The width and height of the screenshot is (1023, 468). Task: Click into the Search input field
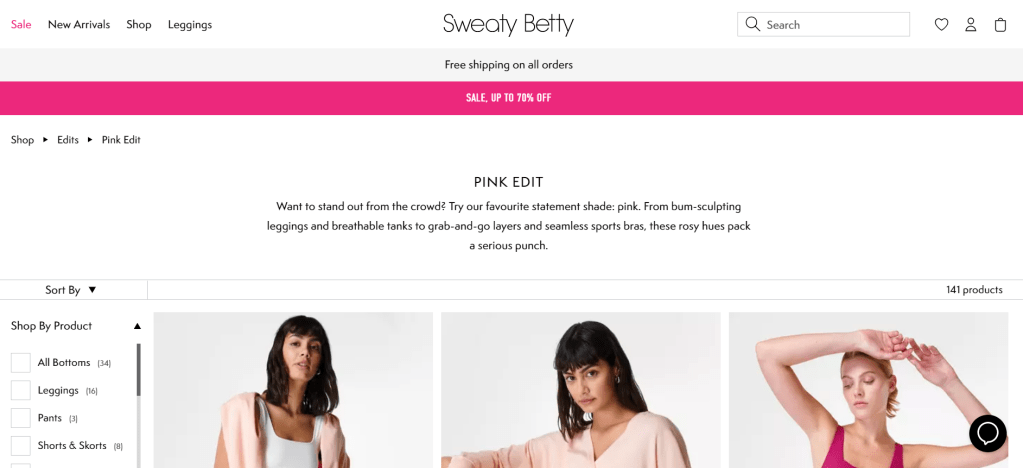click(835, 24)
